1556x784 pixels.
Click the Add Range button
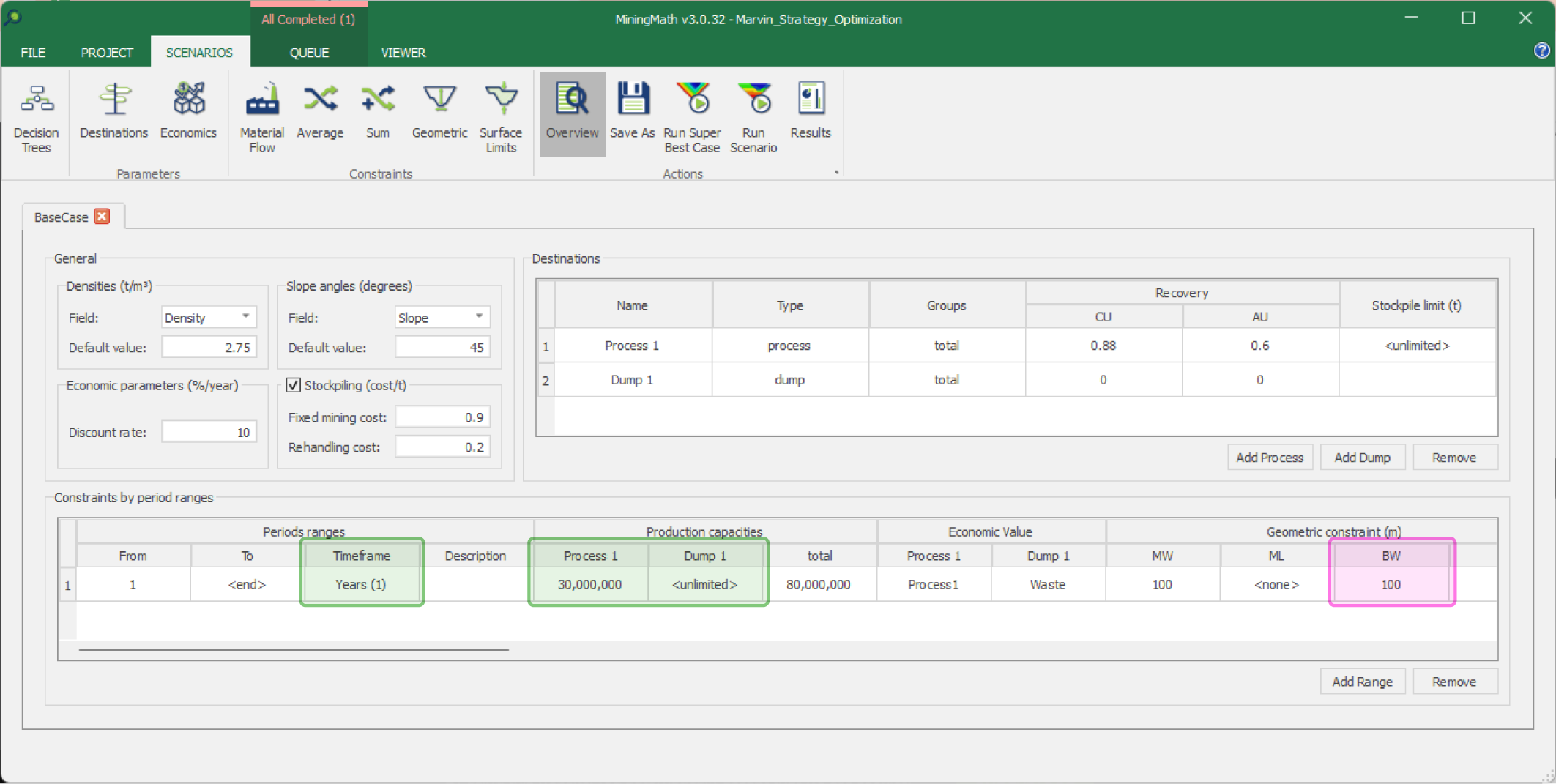tap(1362, 682)
